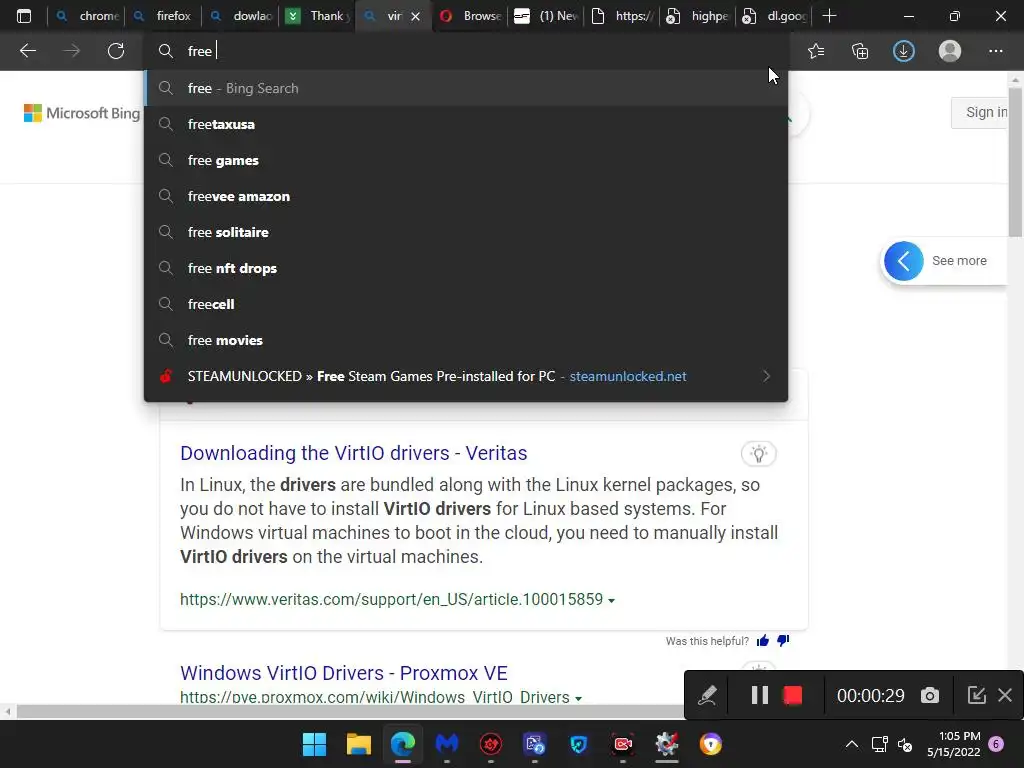Click the recorder annotation pen icon
The height and width of the screenshot is (768, 1024).
[707, 695]
